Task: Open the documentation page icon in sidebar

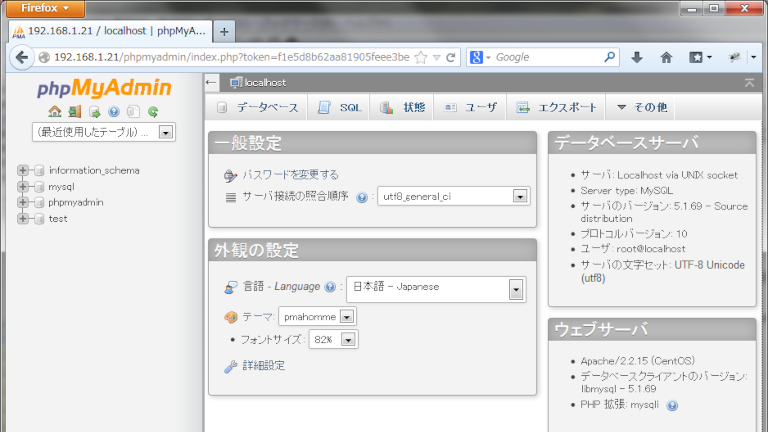Action: (x=133, y=112)
